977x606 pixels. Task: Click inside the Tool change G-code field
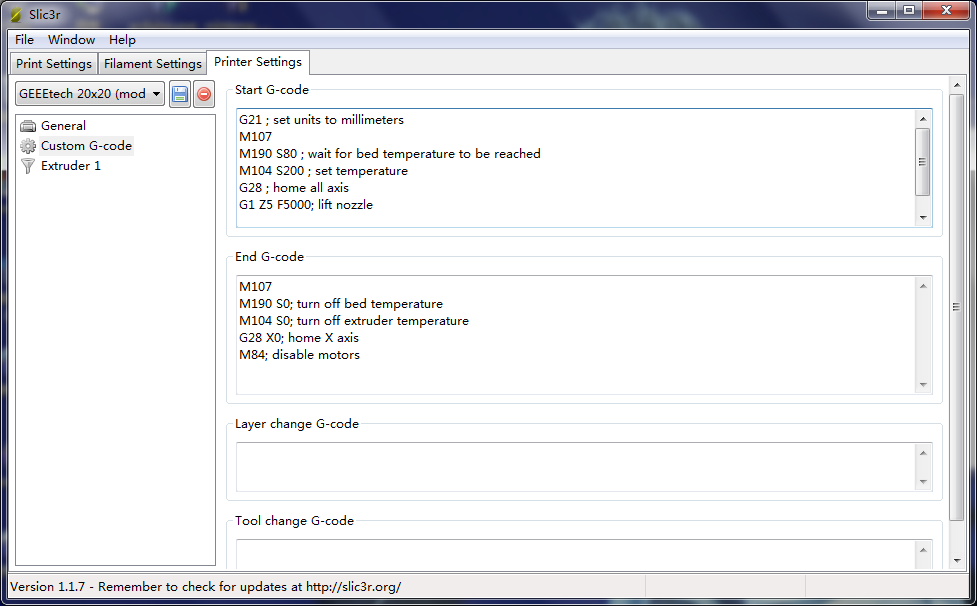[575, 554]
